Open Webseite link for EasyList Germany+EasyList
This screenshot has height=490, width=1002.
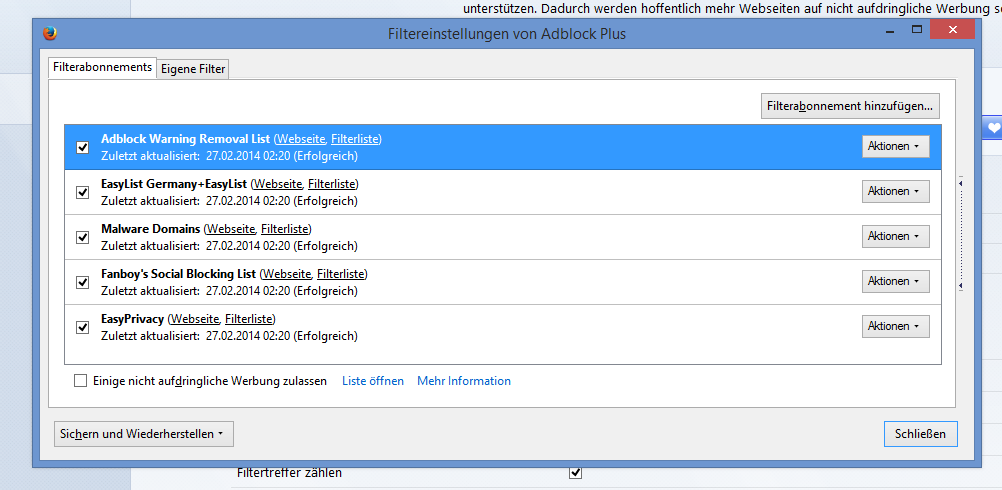point(278,184)
